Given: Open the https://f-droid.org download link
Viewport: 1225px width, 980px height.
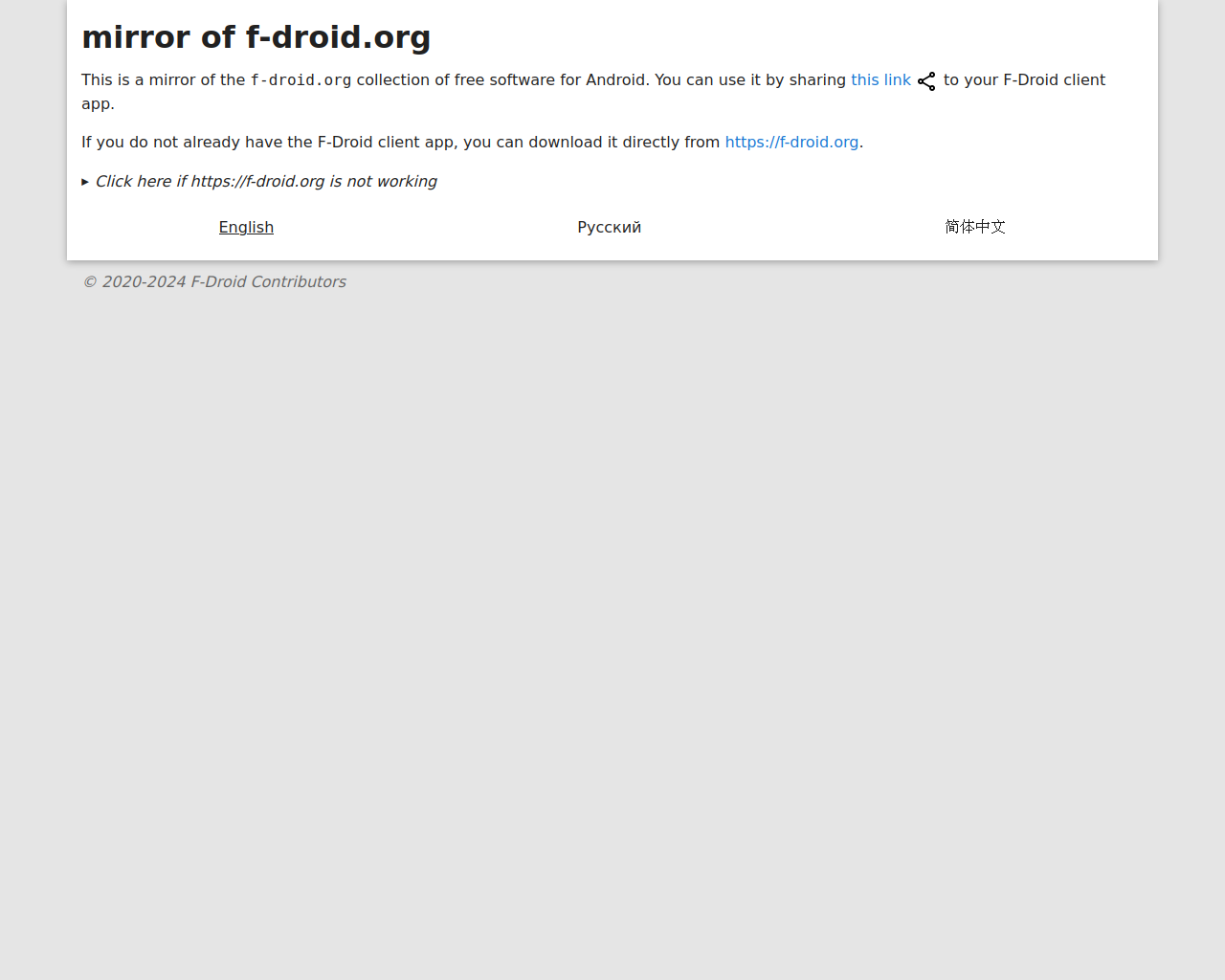Looking at the screenshot, I should 791,143.
